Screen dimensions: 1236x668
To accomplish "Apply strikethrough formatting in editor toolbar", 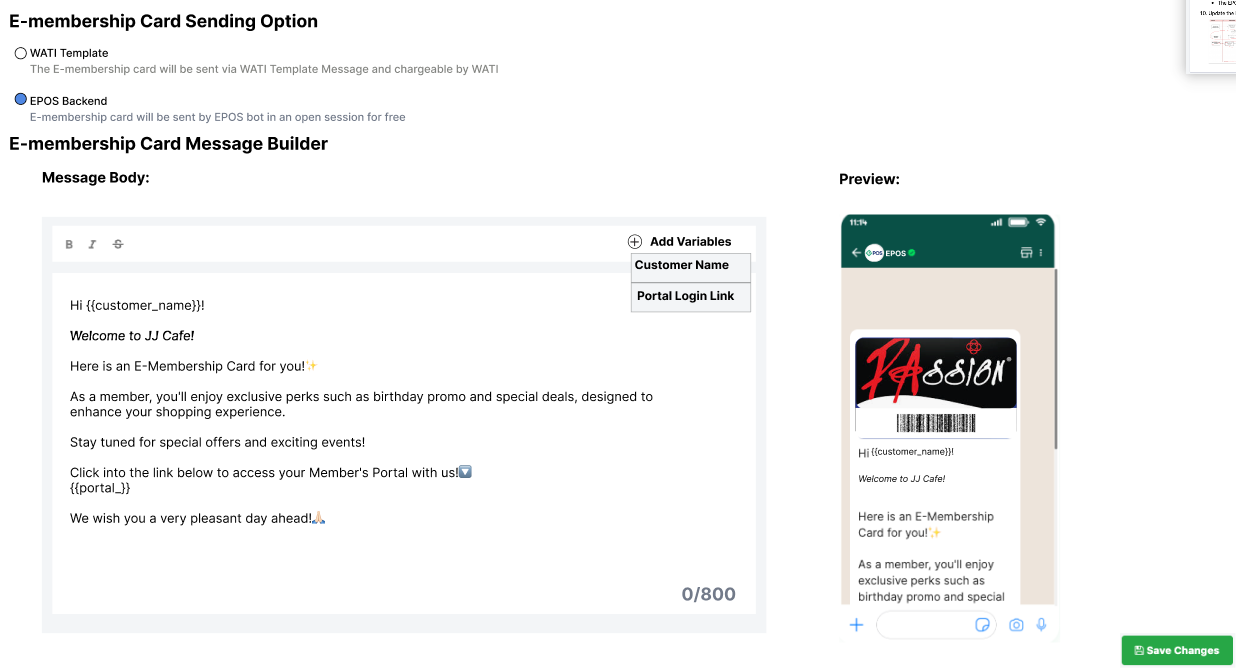I will [118, 244].
